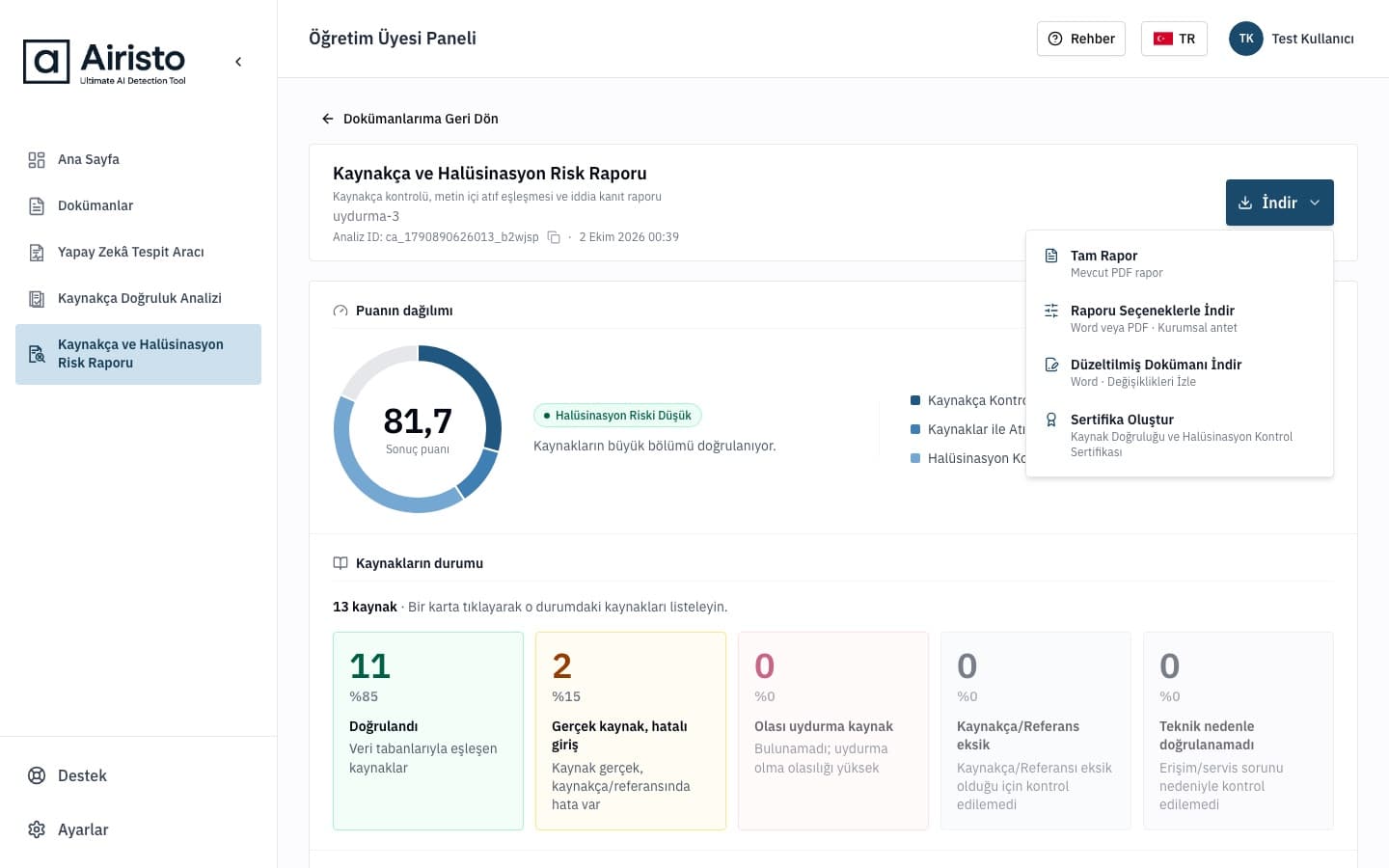Click Halüsinasyon Riski Düşük badge
The width and height of the screenshot is (1389, 868).
[x=617, y=416]
